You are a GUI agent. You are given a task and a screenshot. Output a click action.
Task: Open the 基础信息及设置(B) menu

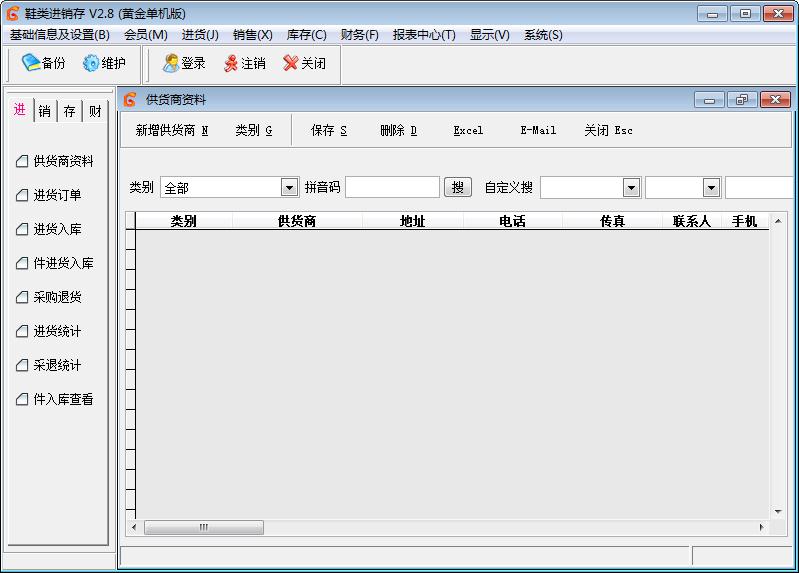pyautogui.click(x=60, y=35)
